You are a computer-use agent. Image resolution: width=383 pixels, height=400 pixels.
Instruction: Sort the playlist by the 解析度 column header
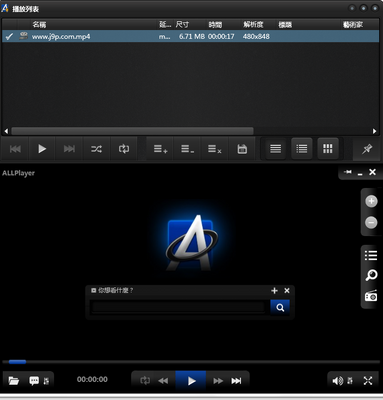tap(253, 24)
